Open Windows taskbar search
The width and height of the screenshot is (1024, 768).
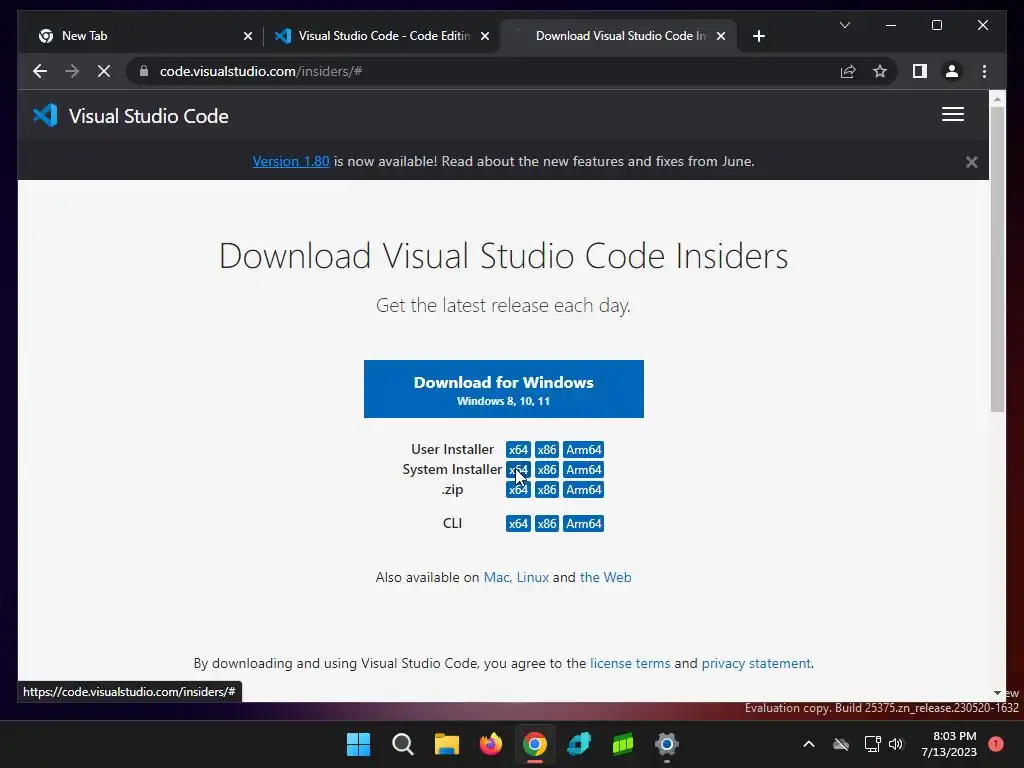click(x=402, y=744)
